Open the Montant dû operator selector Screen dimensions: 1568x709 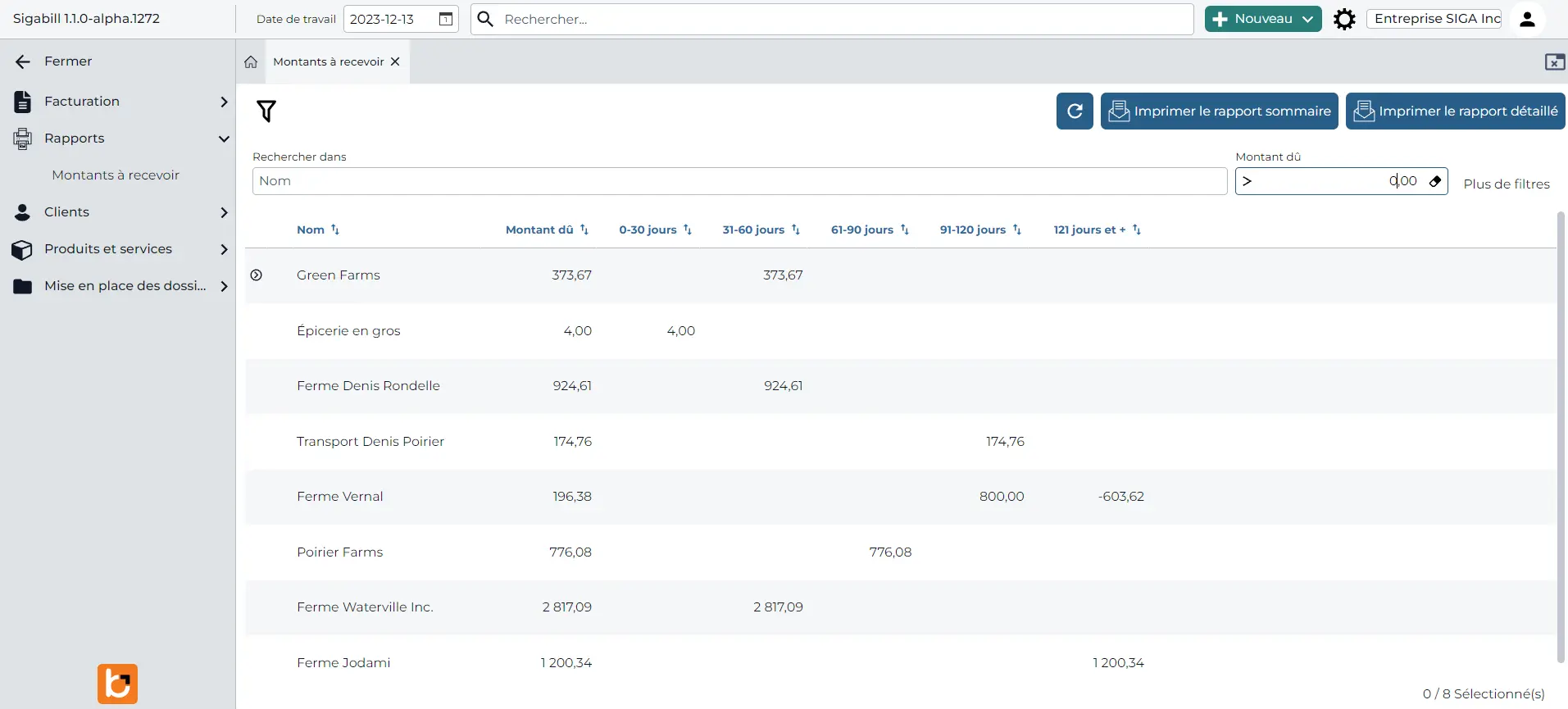(x=1247, y=181)
